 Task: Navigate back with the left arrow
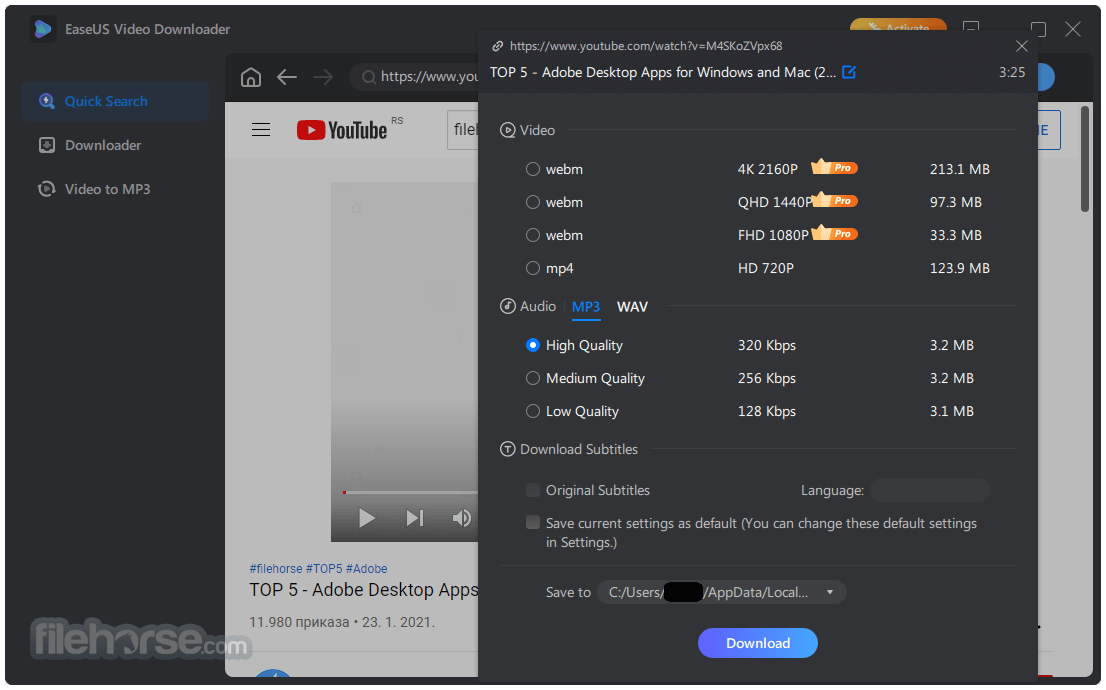point(286,77)
